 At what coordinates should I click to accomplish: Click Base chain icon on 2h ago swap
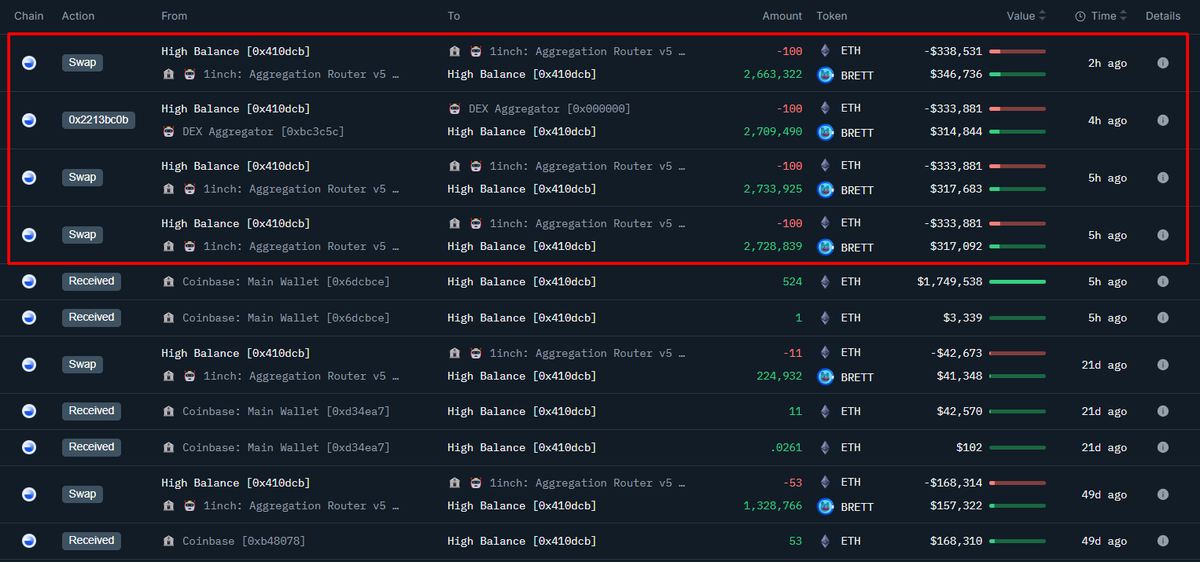coord(29,63)
